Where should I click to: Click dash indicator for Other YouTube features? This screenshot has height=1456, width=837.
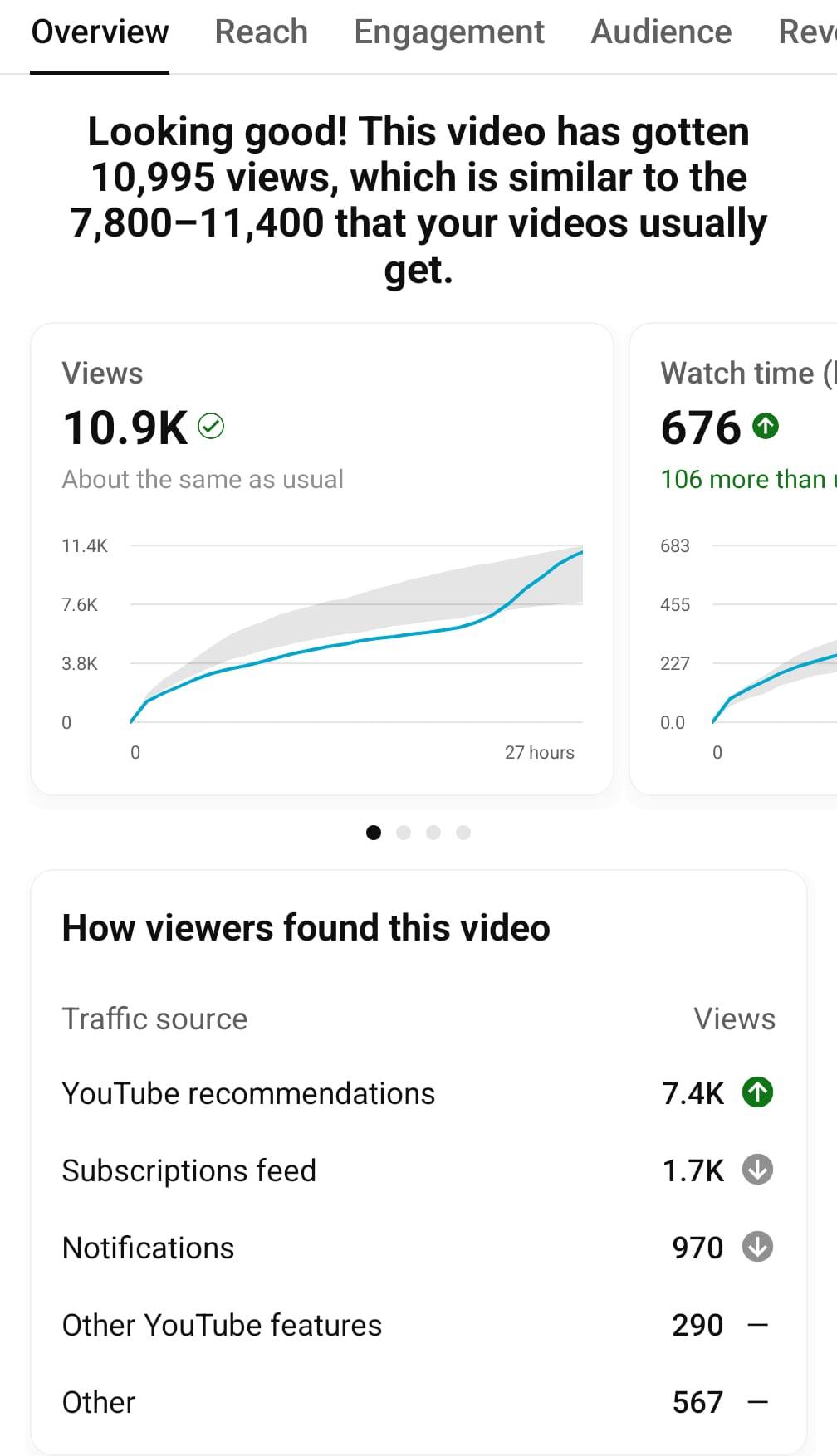point(757,1325)
